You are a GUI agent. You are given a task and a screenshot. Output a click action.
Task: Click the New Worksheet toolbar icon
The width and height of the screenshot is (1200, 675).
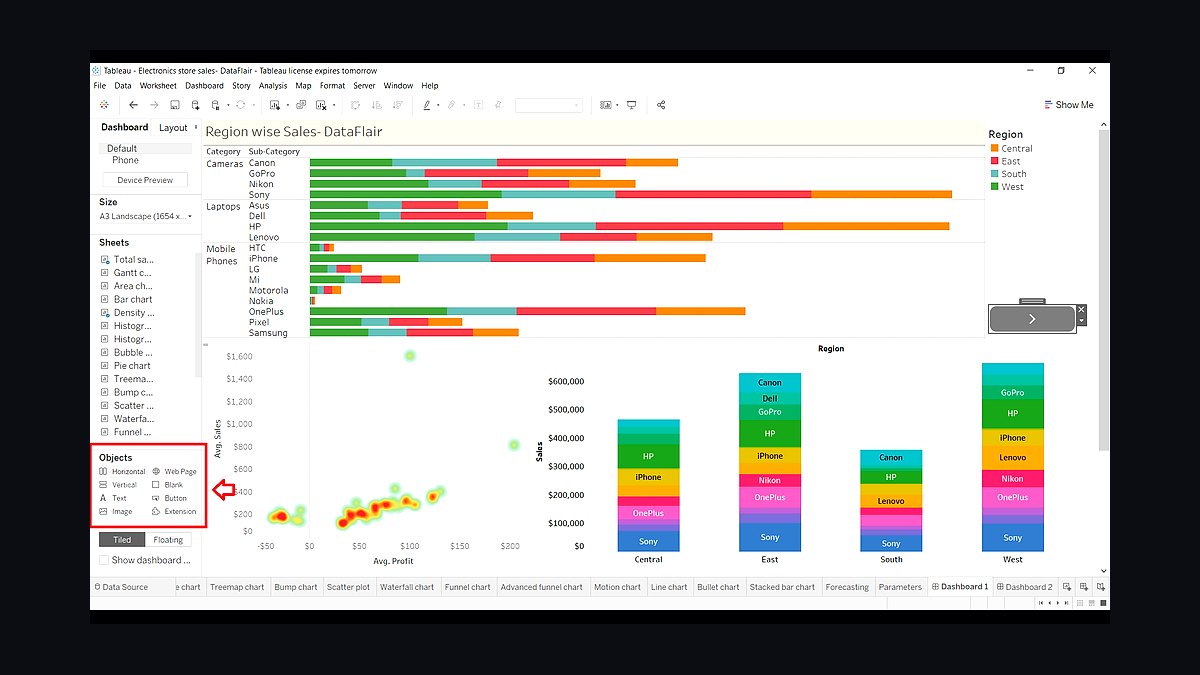click(x=277, y=105)
